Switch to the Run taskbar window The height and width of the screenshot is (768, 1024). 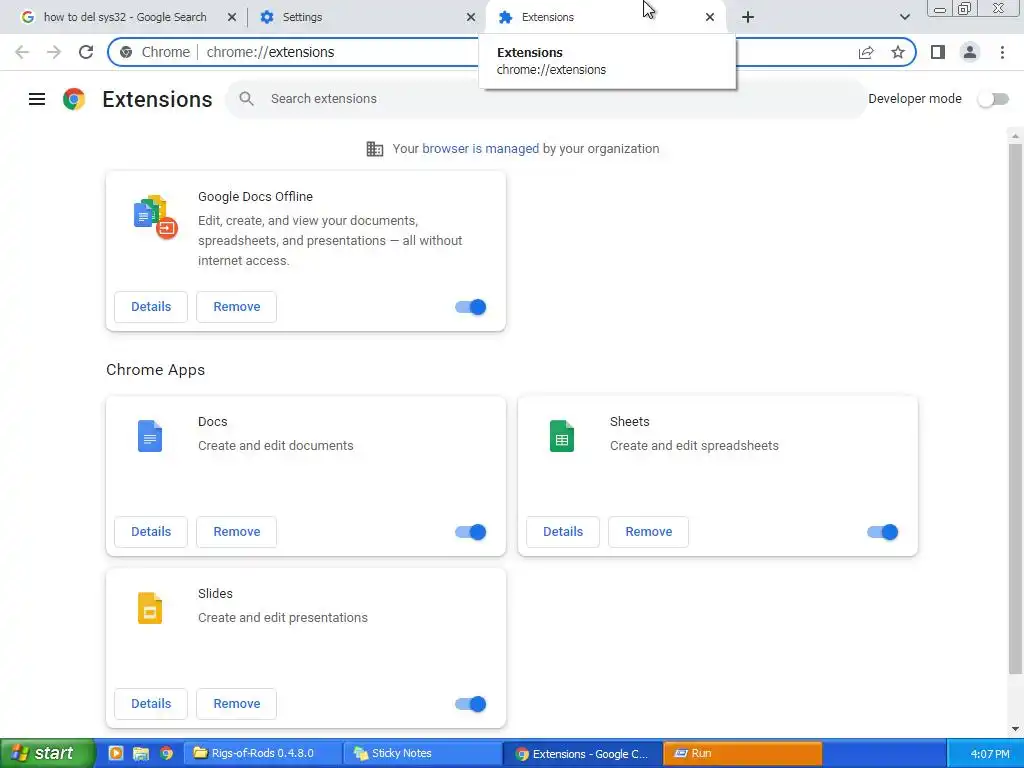point(742,753)
